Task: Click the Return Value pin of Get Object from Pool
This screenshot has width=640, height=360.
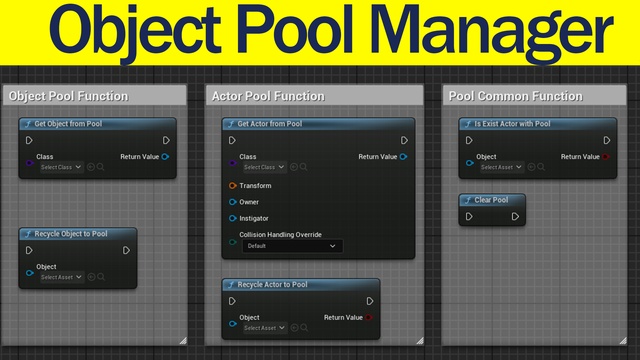Action: pyautogui.click(x=165, y=157)
